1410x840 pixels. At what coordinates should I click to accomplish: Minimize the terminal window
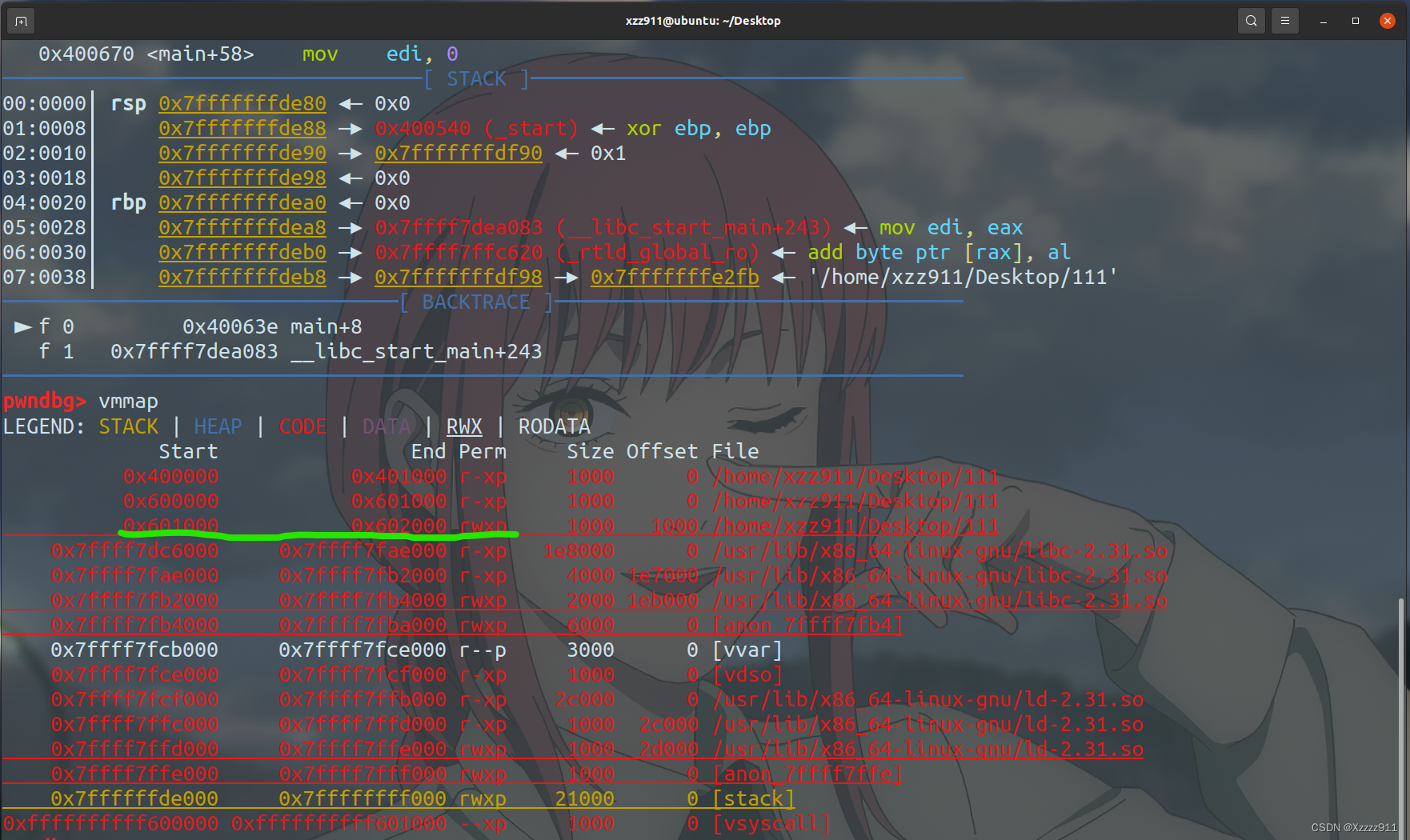point(1324,22)
